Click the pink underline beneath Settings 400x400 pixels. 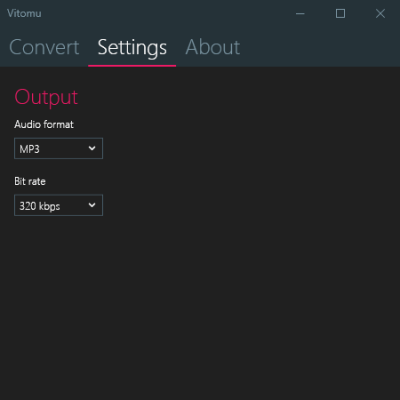coord(132,66)
